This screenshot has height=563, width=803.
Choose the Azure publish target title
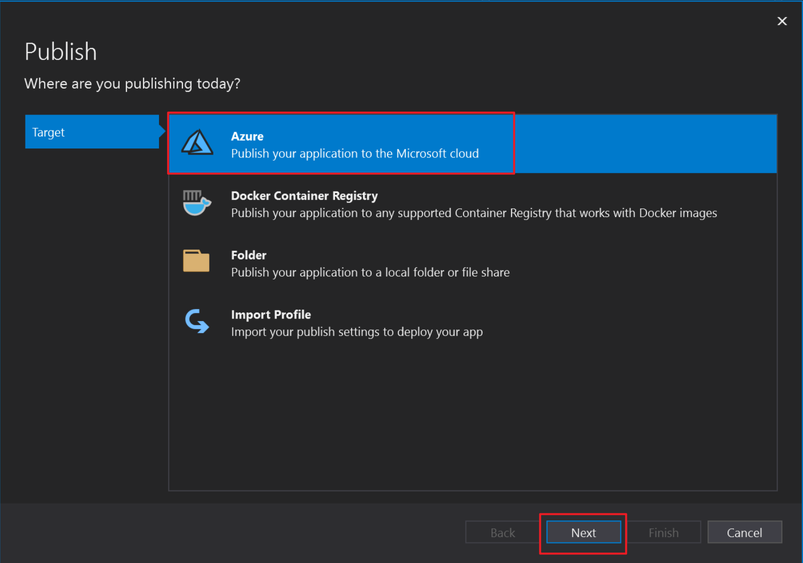247,136
